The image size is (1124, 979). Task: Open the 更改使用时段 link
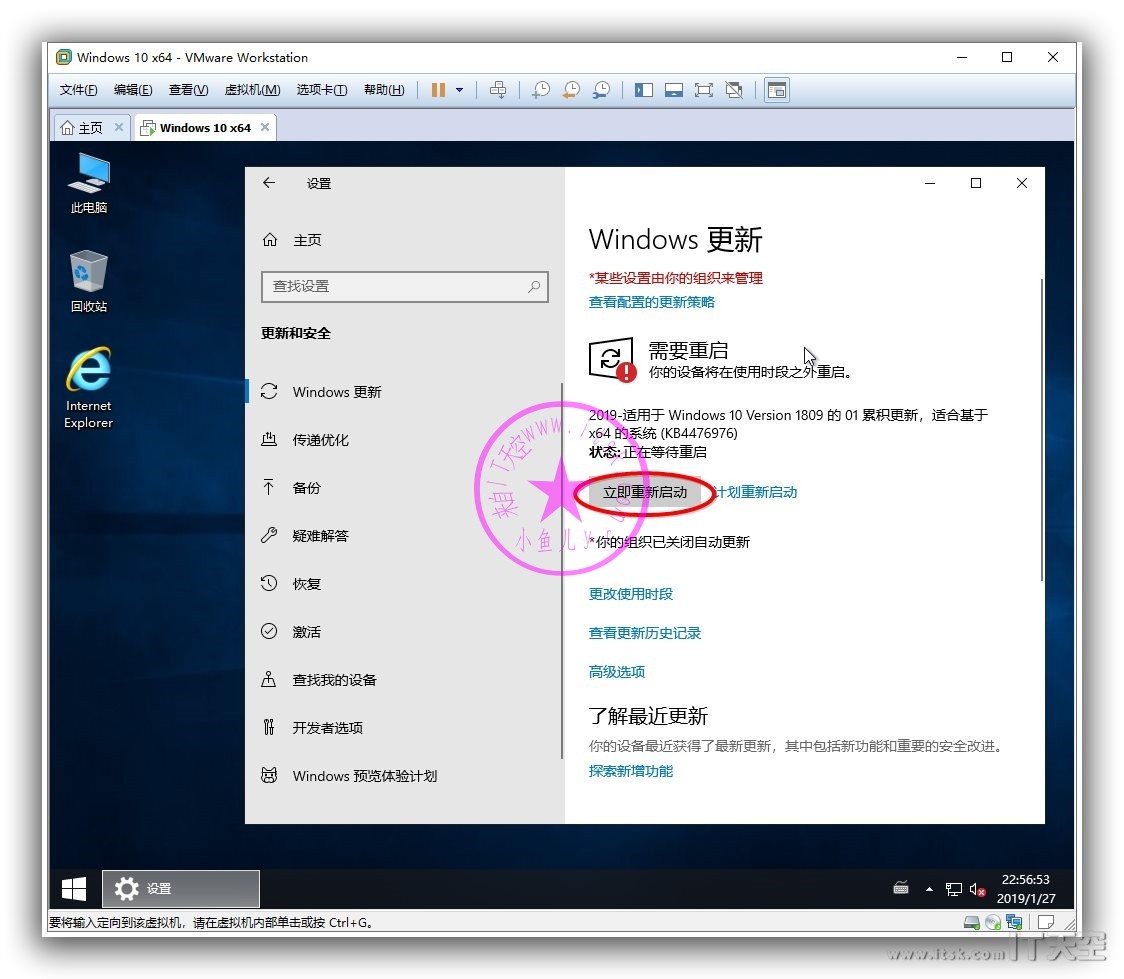(x=631, y=594)
